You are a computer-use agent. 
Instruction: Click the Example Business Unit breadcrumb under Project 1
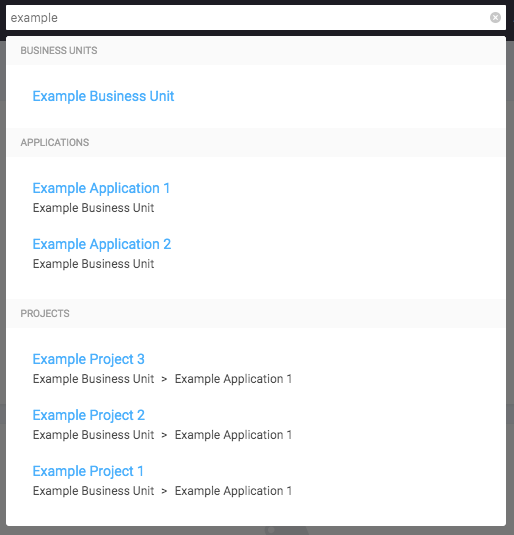(x=94, y=491)
